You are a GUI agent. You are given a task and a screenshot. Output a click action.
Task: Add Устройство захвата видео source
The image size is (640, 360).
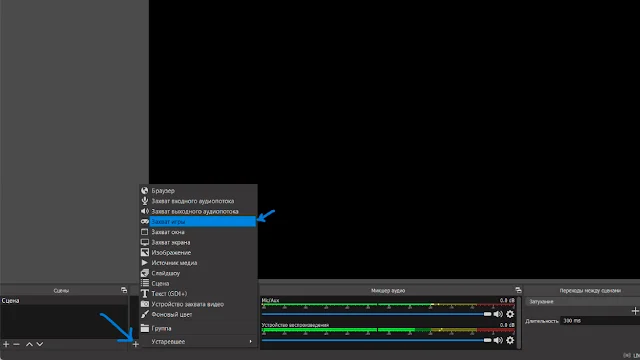198,304
